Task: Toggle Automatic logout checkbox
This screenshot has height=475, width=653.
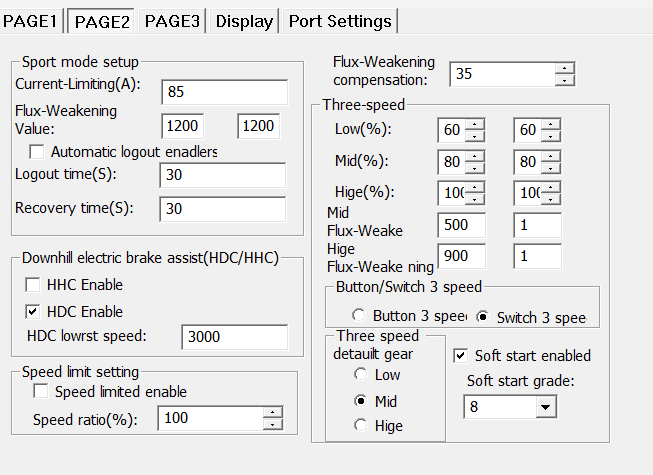Action: (x=37, y=152)
